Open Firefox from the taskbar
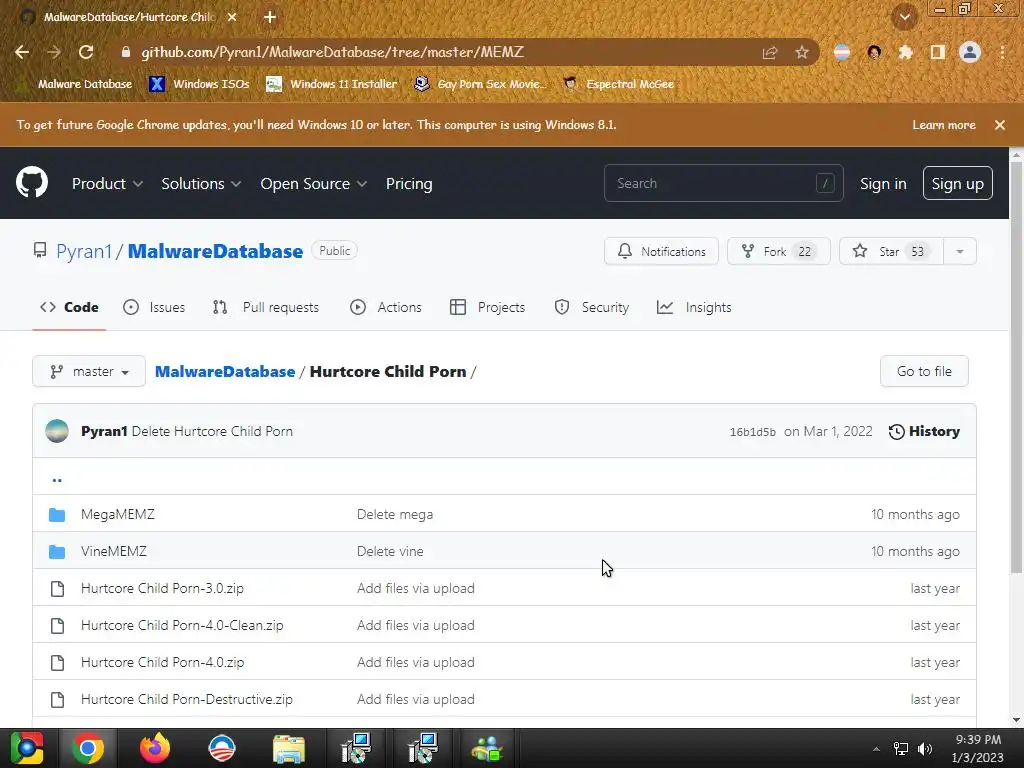 [x=155, y=748]
